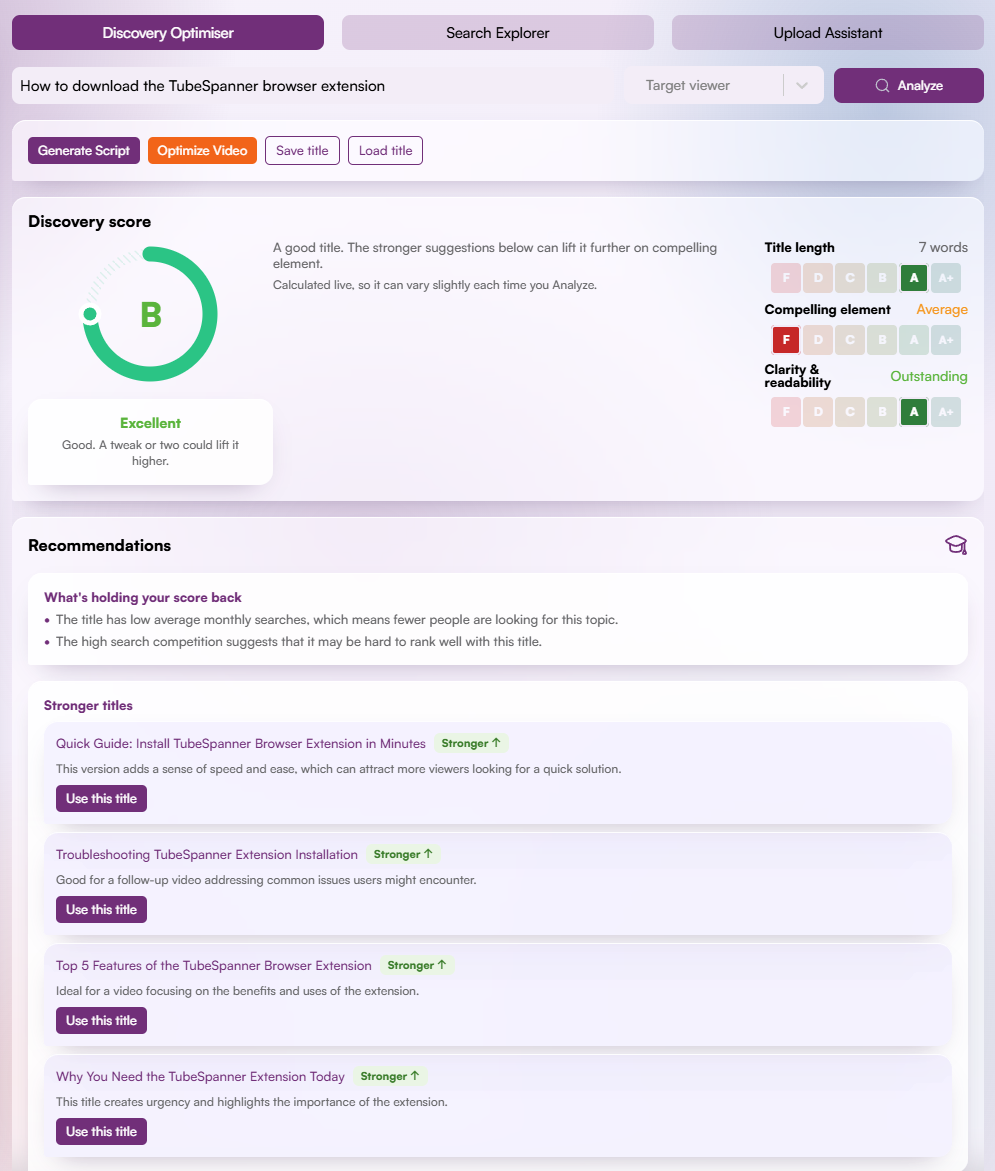Click the Generate Script button

click(84, 150)
